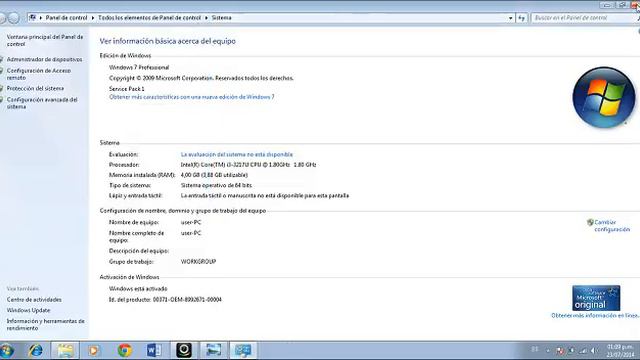Click the product ID 00371-OEM text
The image size is (640, 360).
[x=187, y=300]
